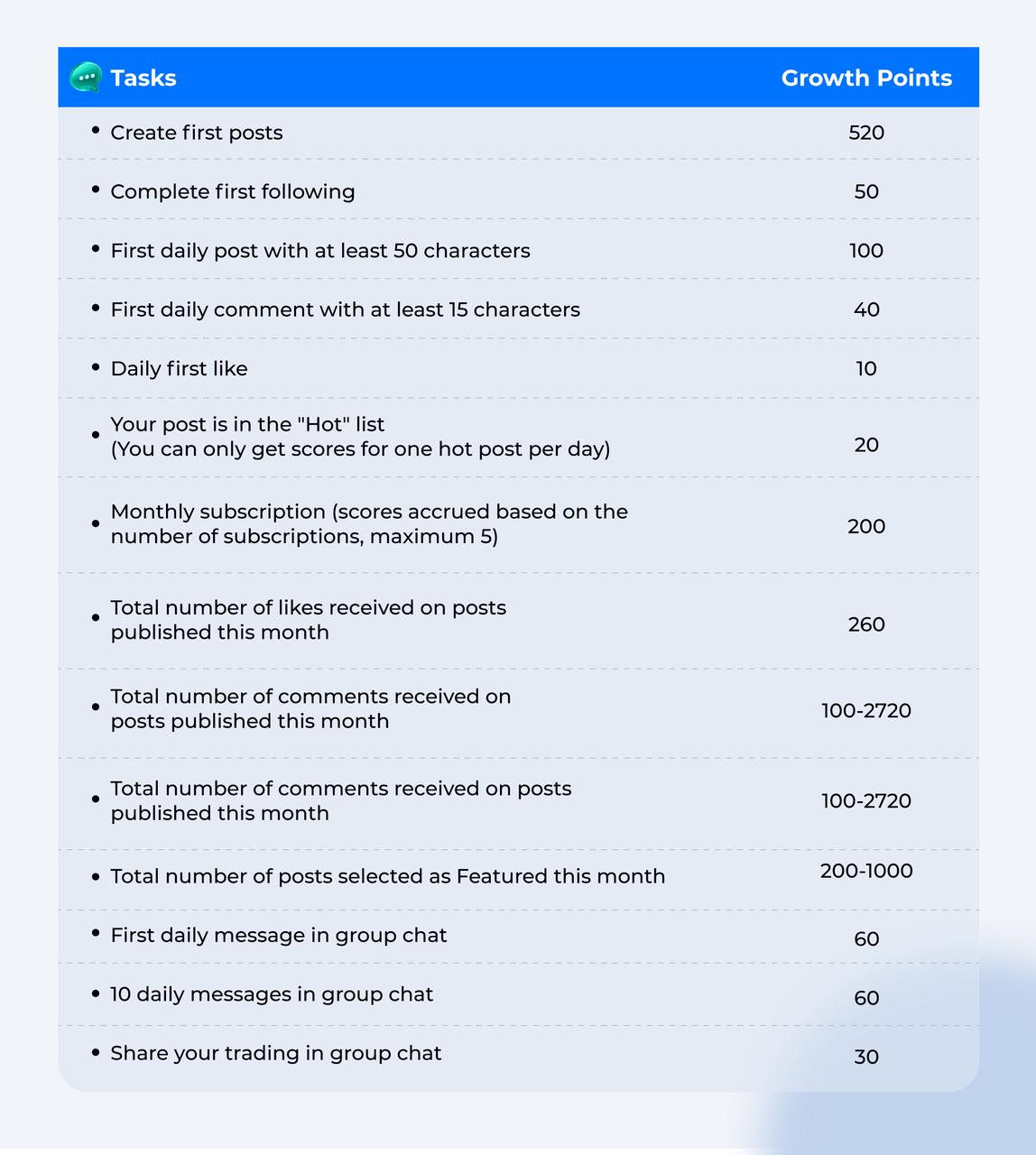Viewport: 1036px width, 1155px height.
Task: Select "First daily message in group chat"
Action: [x=278, y=935]
